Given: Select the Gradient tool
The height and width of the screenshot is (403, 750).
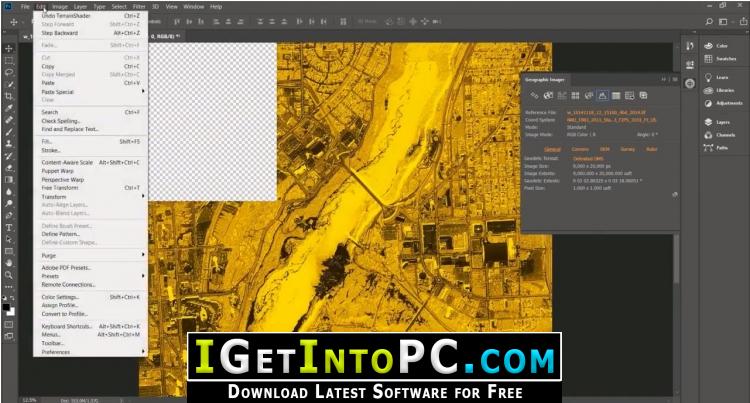Looking at the screenshot, I should [9, 180].
